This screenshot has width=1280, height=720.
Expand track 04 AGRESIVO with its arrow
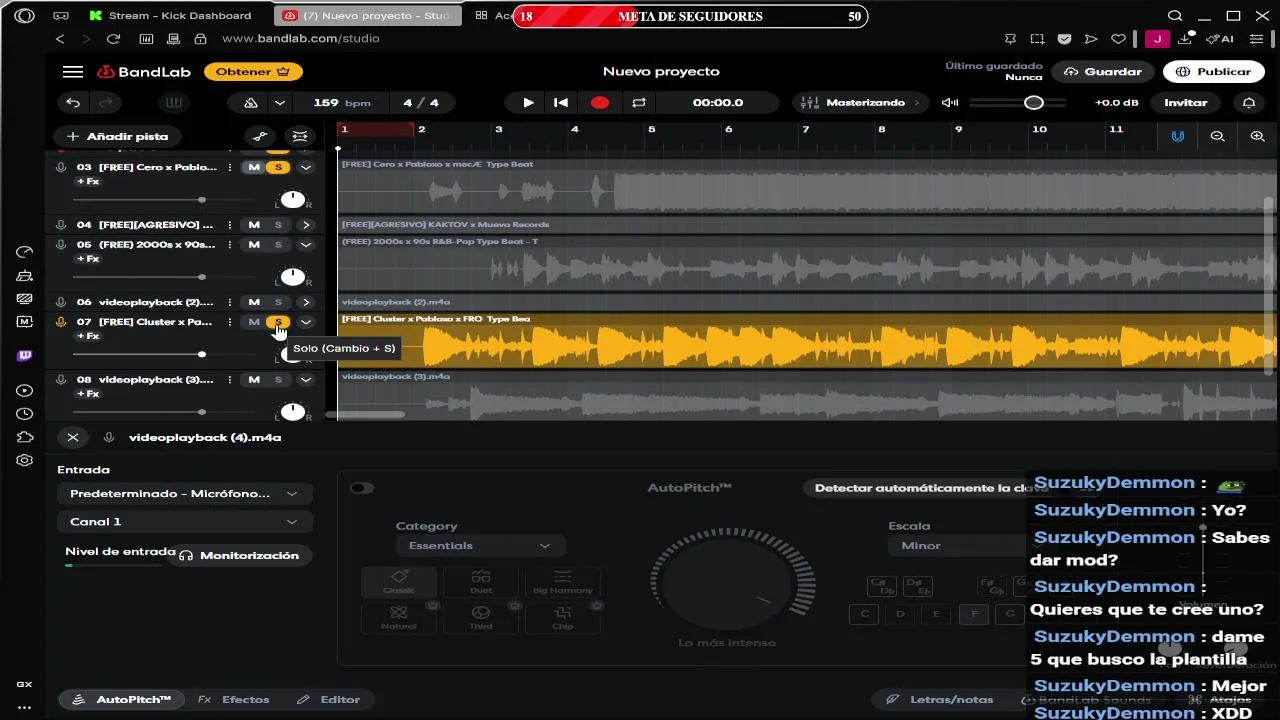(x=306, y=225)
